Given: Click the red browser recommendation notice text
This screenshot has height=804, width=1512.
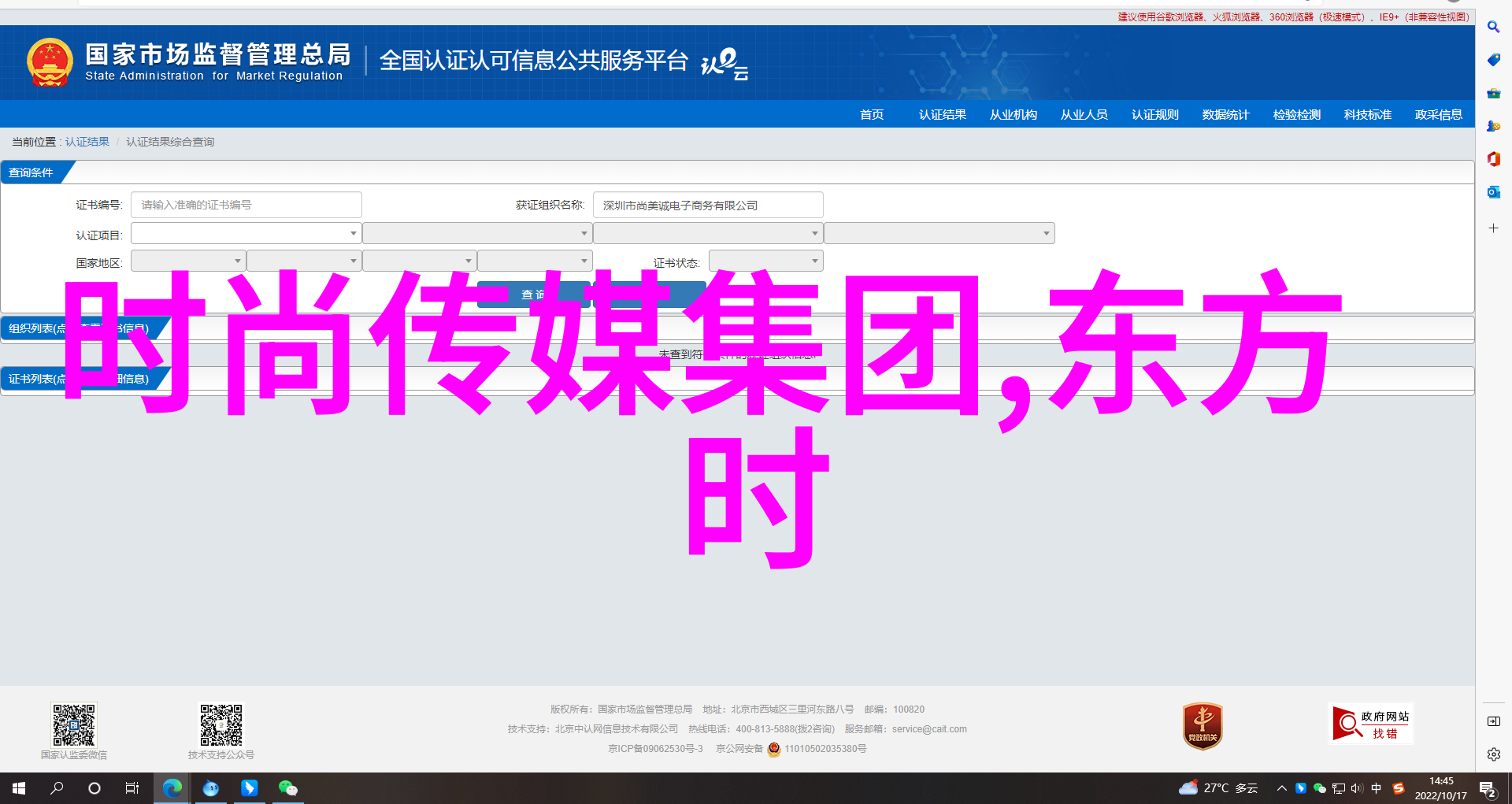Looking at the screenshot, I should click(1293, 17).
